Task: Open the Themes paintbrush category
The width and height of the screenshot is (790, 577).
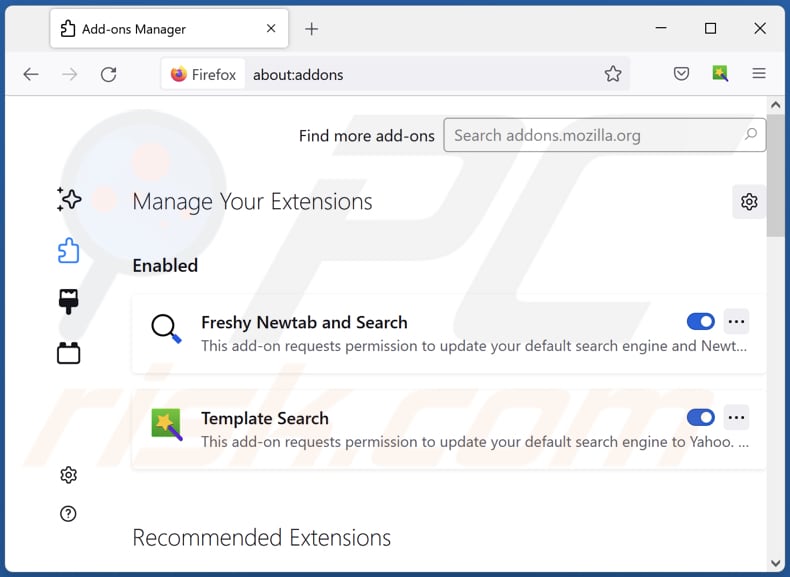Action: point(69,301)
